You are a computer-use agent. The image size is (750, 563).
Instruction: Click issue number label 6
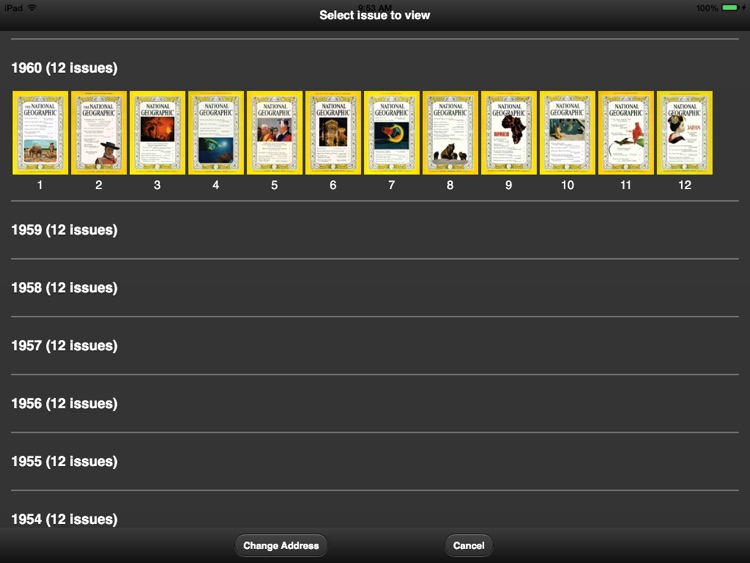click(333, 185)
